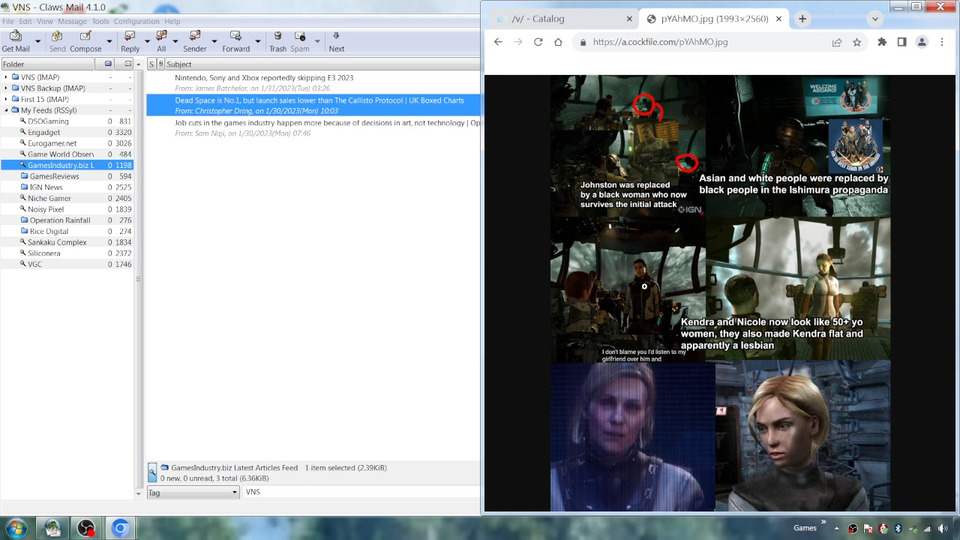This screenshot has height=540, width=960.
Task: Click the Reply toolbar icon
Action: pos(130,41)
